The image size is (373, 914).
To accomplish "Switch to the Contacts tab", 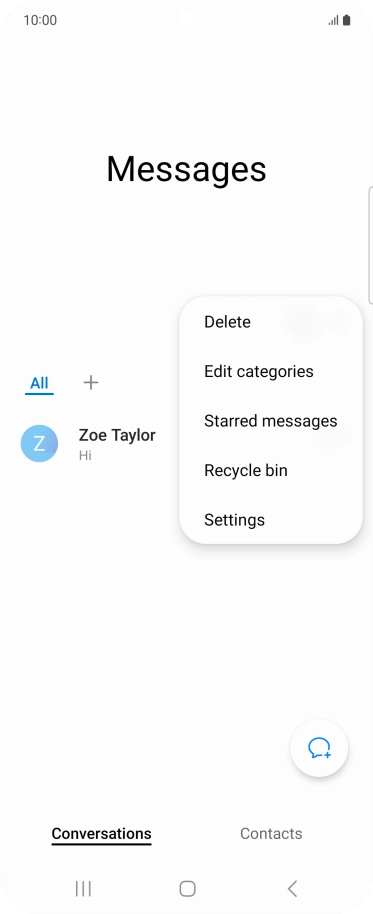I will click(271, 834).
